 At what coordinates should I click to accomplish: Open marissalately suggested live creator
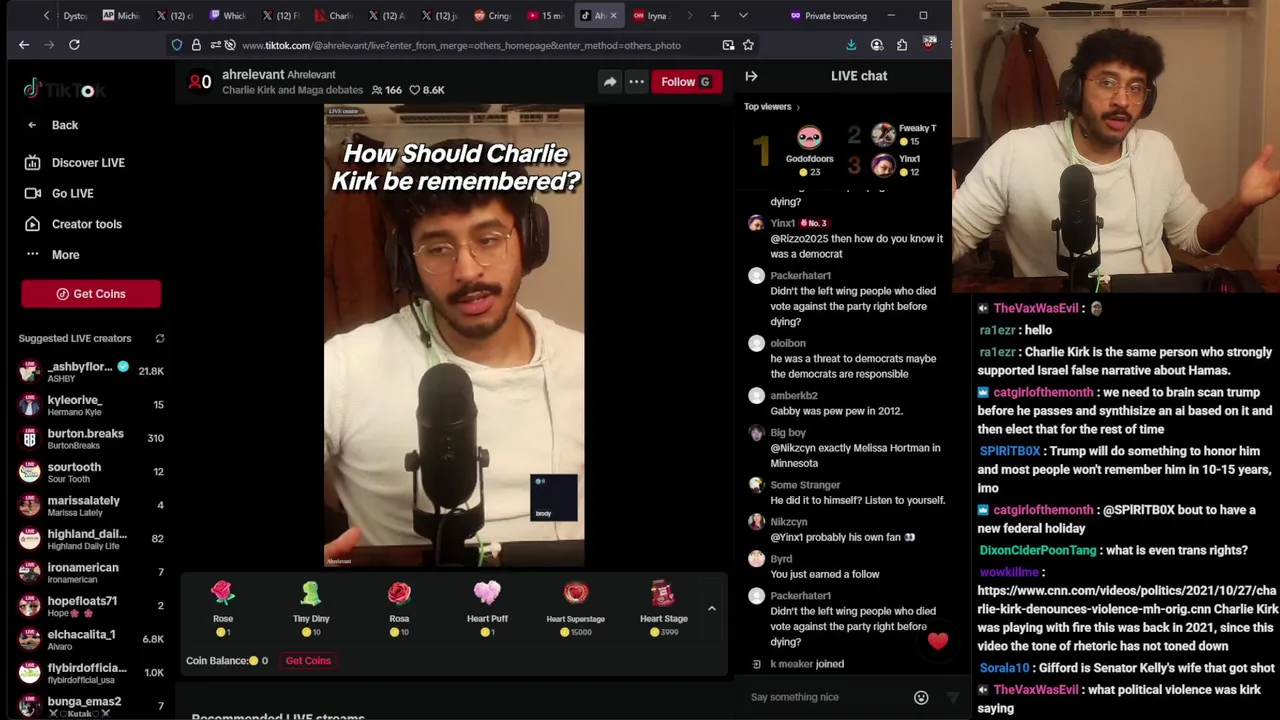[x=90, y=505]
